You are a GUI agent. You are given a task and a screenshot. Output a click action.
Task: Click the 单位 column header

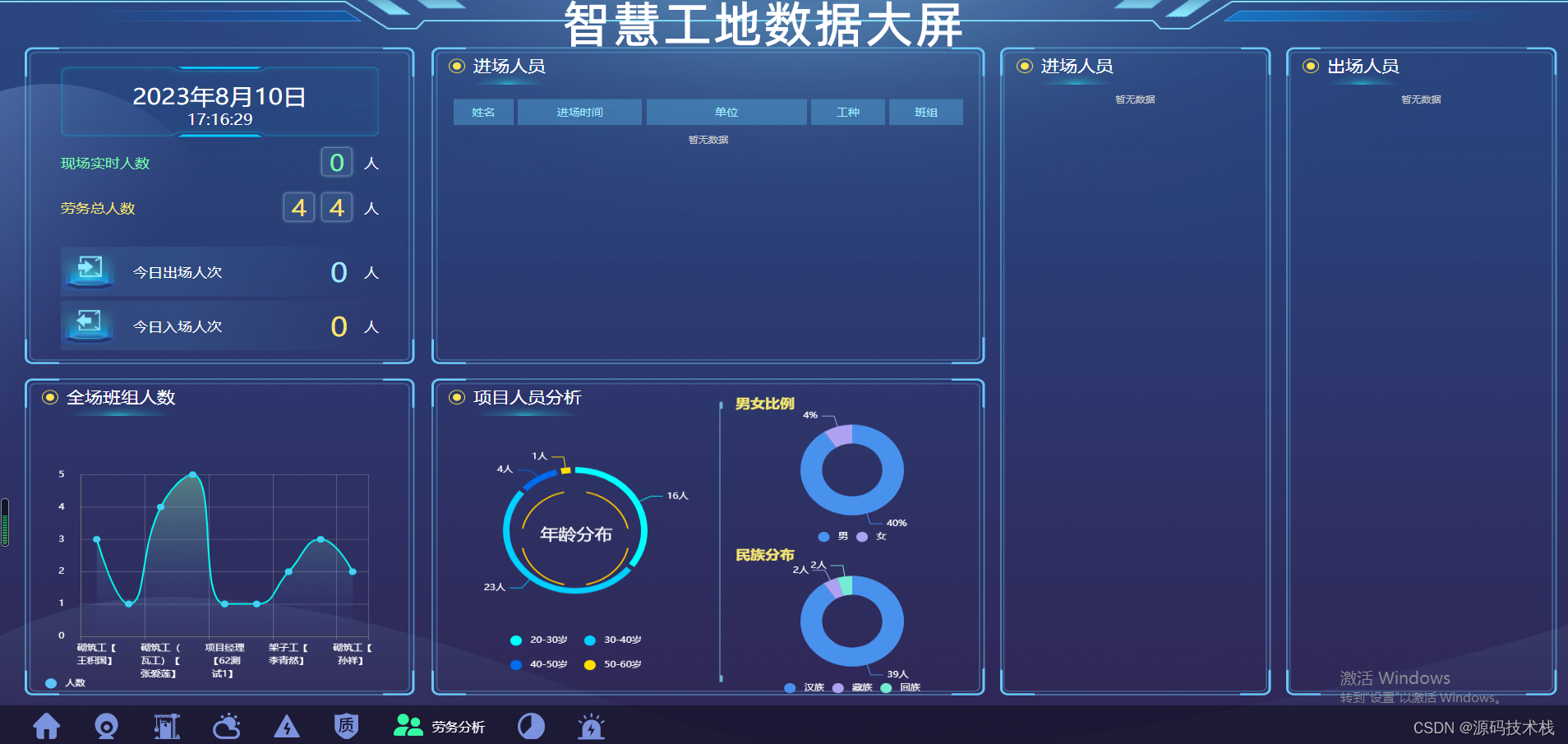[x=726, y=112]
